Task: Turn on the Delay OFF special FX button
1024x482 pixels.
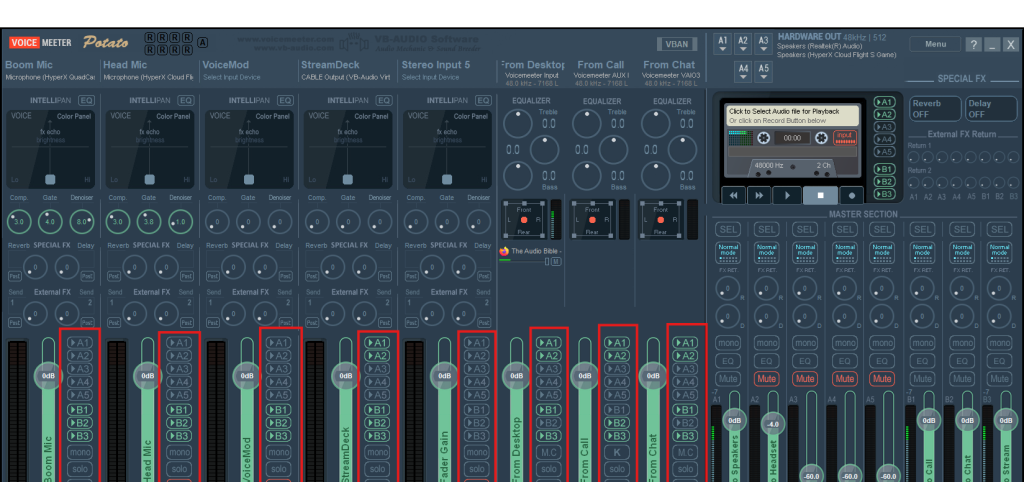Action: pyautogui.click(x=991, y=108)
